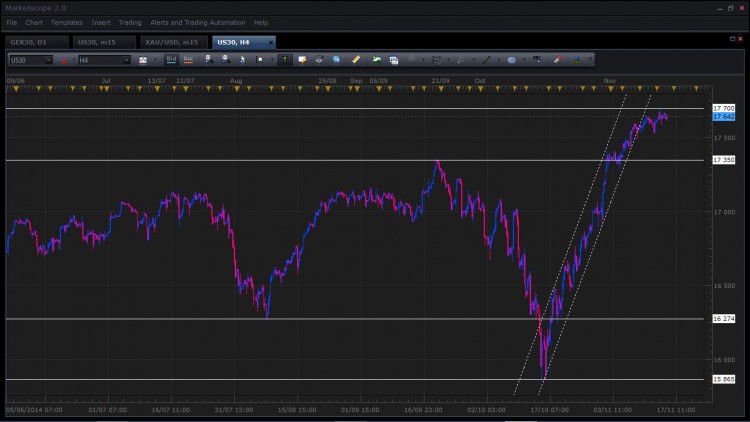Click the scroll-to-end chart icon

[259, 60]
